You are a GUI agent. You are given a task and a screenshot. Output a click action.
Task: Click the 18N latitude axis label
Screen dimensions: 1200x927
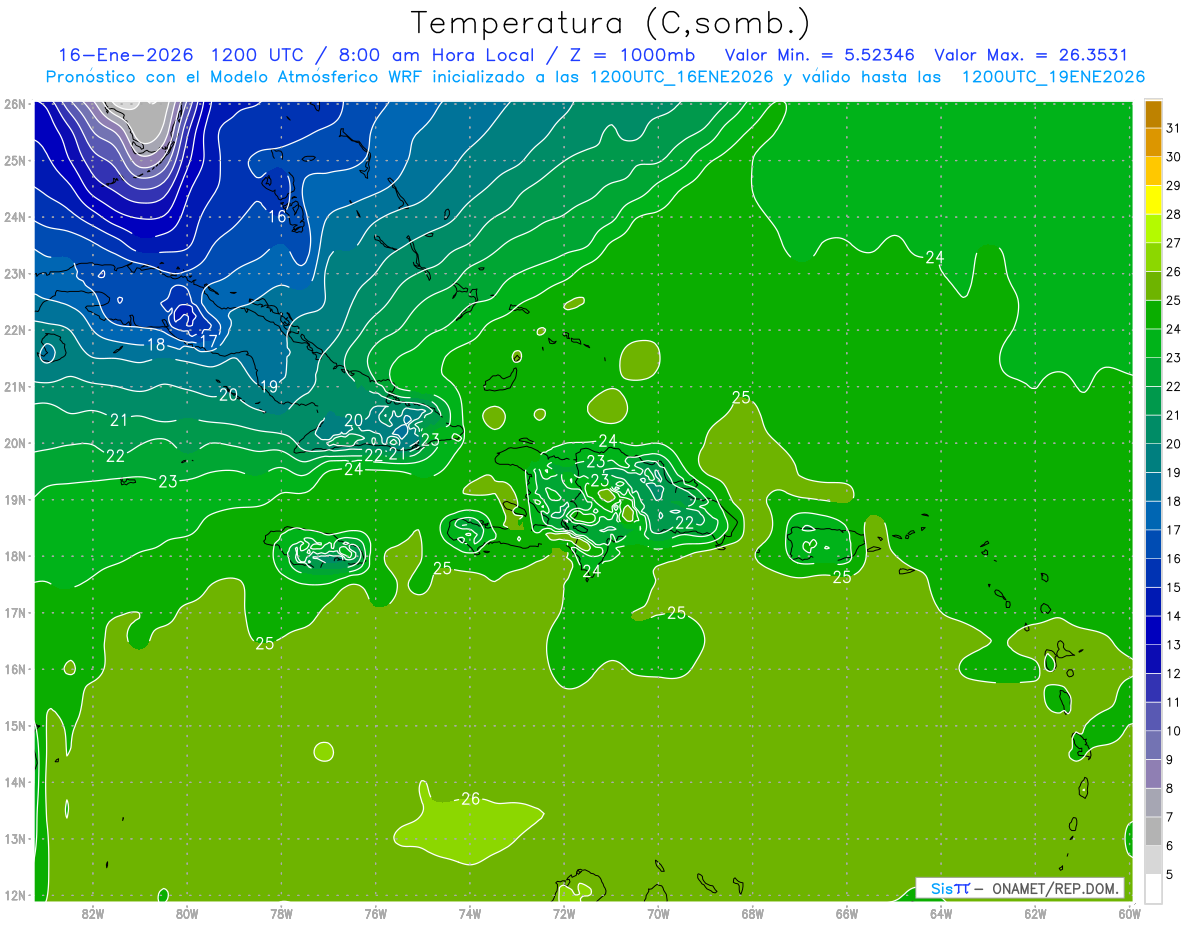pos(14,556)
